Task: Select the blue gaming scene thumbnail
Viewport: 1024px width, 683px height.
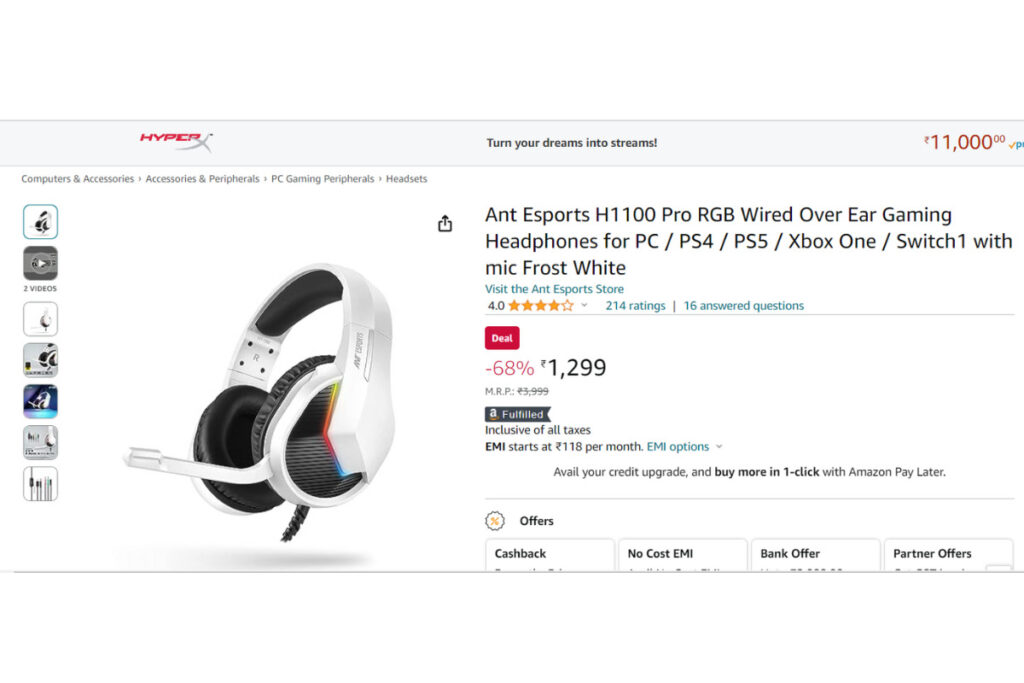Action: pos(40,401)
